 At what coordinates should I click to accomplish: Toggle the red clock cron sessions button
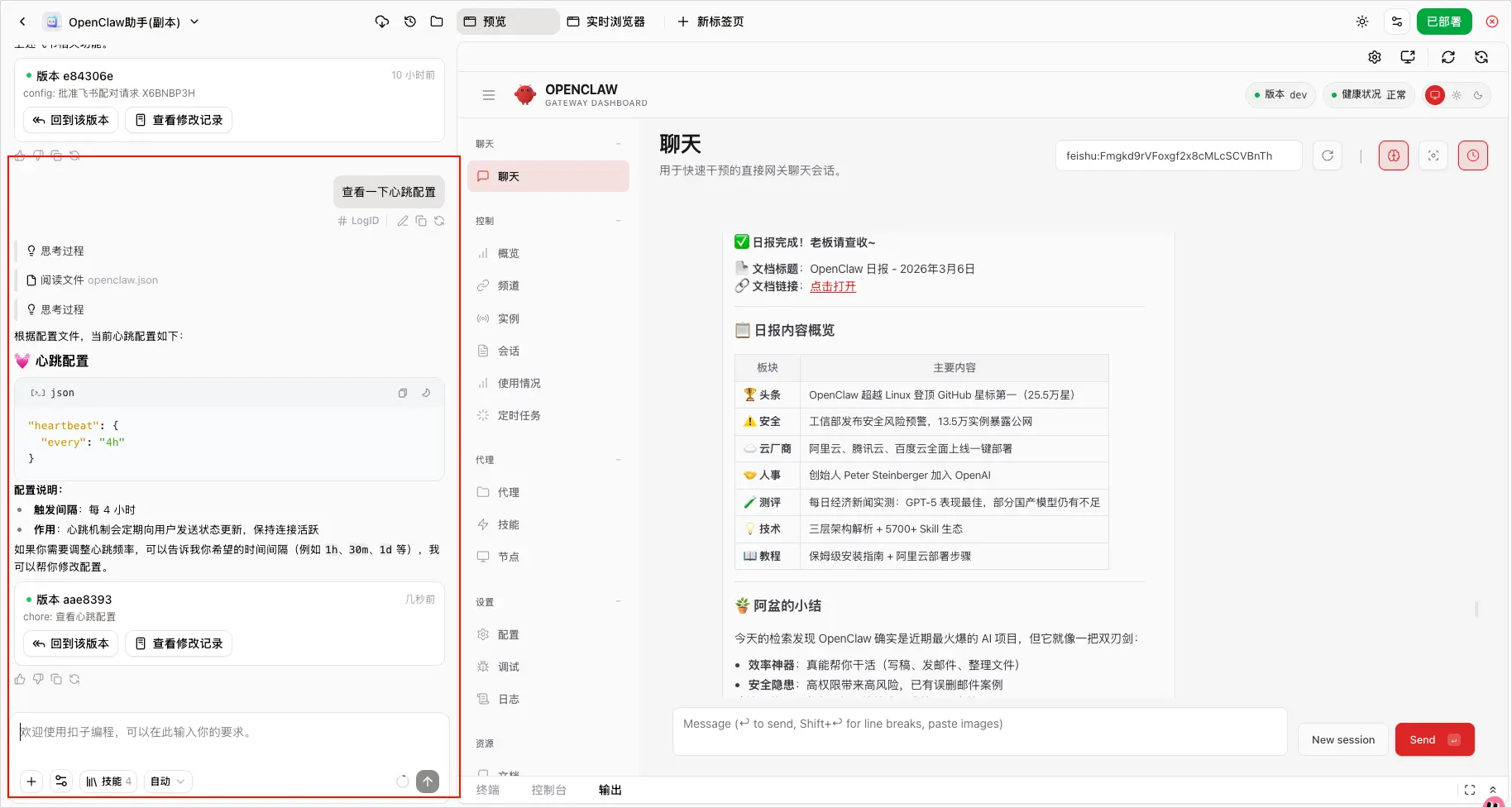1473,155
